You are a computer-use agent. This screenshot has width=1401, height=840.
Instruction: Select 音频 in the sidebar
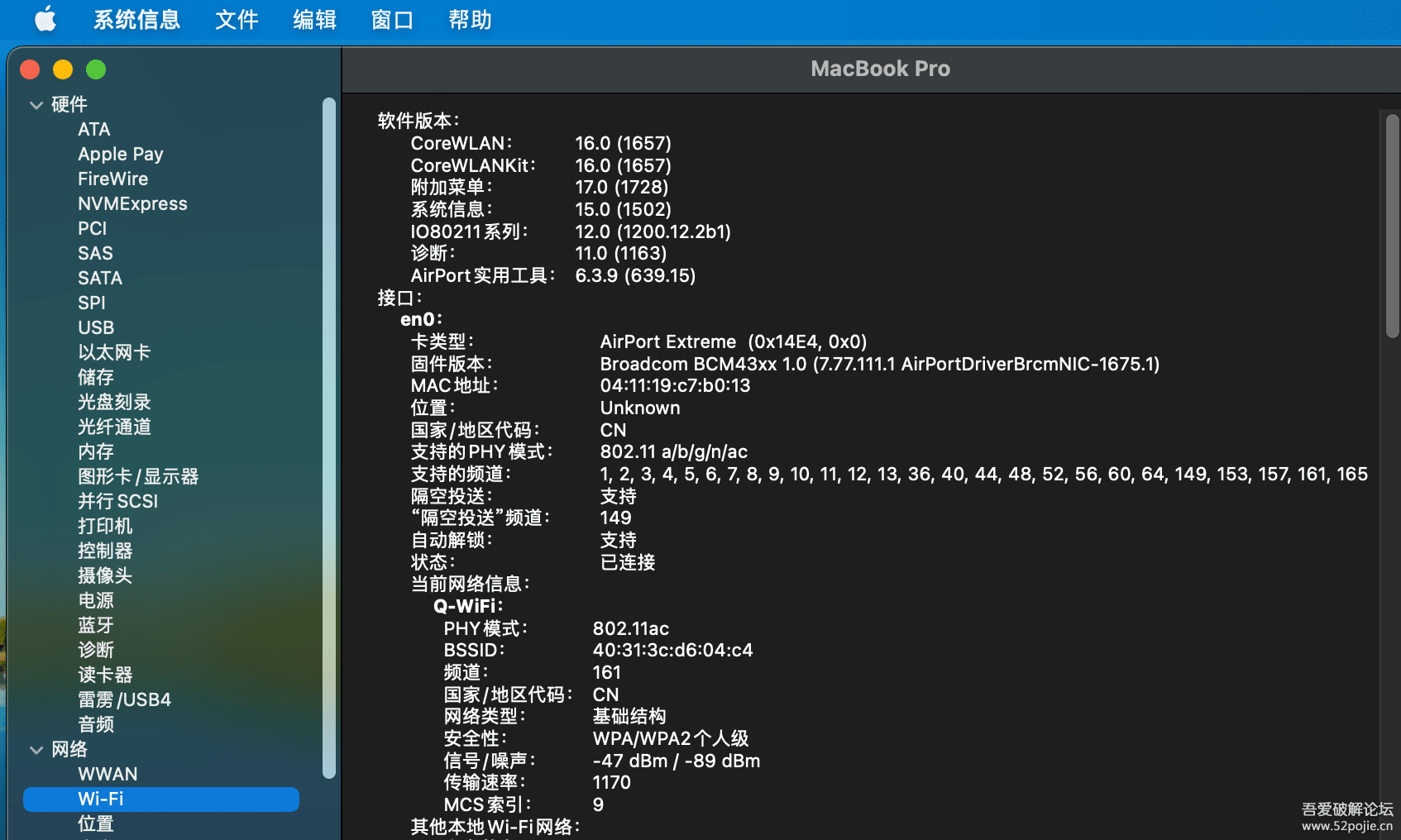tap(96, 725)
